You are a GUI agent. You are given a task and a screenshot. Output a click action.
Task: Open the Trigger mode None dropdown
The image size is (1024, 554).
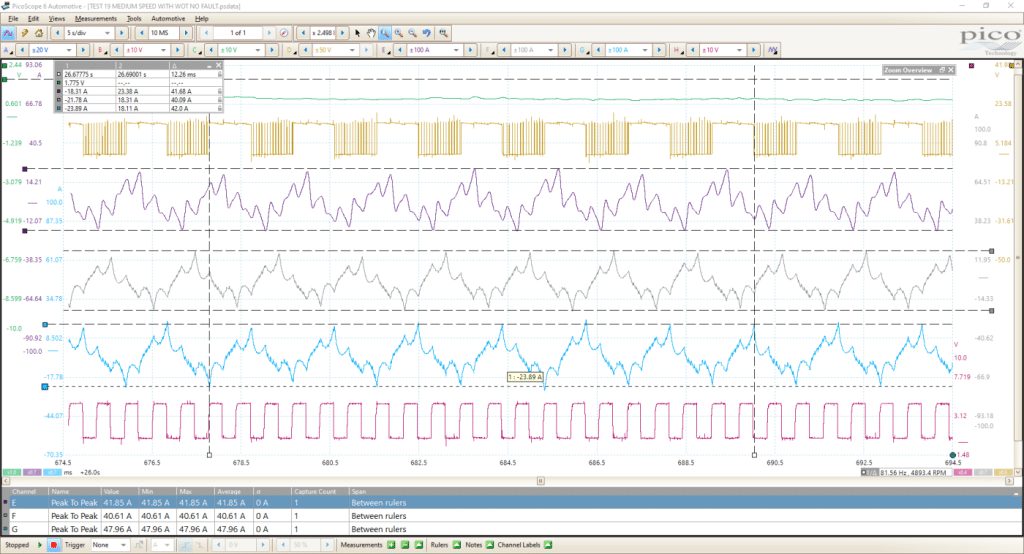click(108, 545)
